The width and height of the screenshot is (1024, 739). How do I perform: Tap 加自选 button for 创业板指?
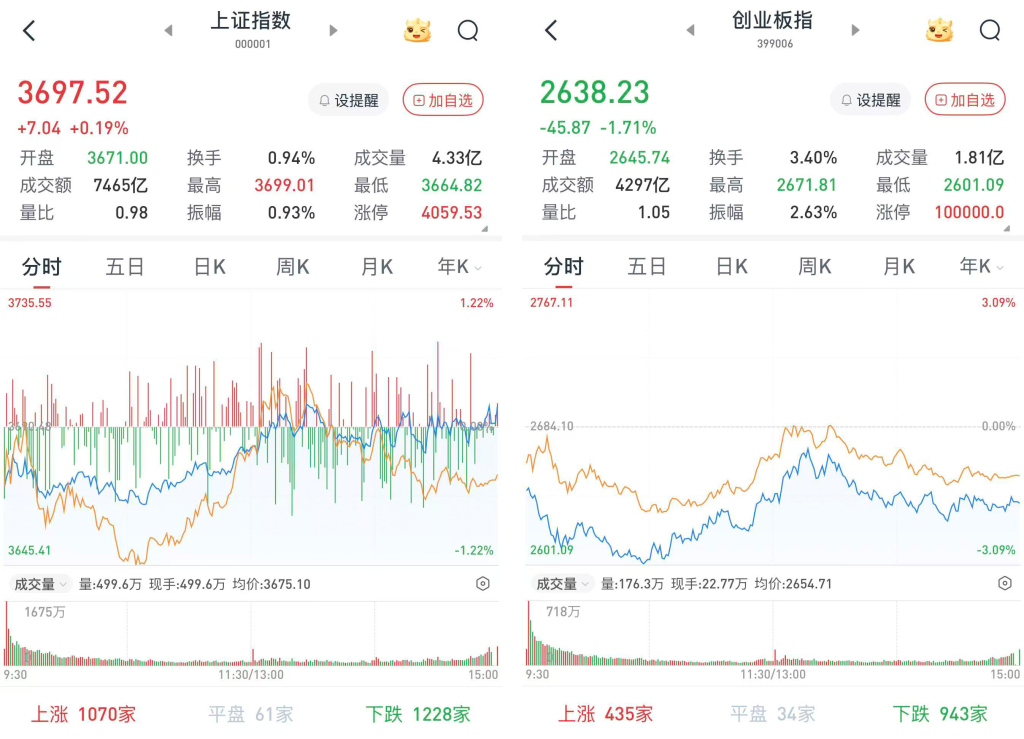pos(965,100)
